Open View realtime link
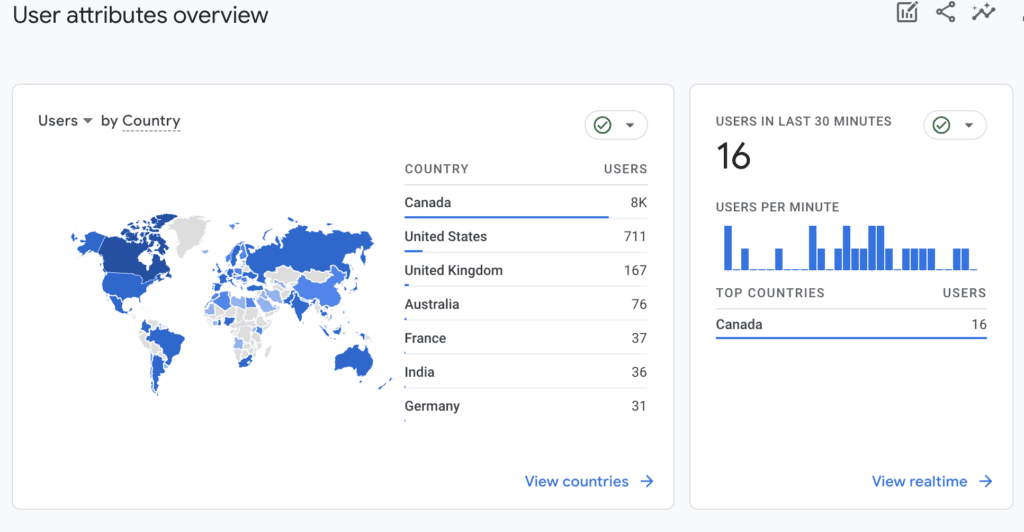 point(920,481)
